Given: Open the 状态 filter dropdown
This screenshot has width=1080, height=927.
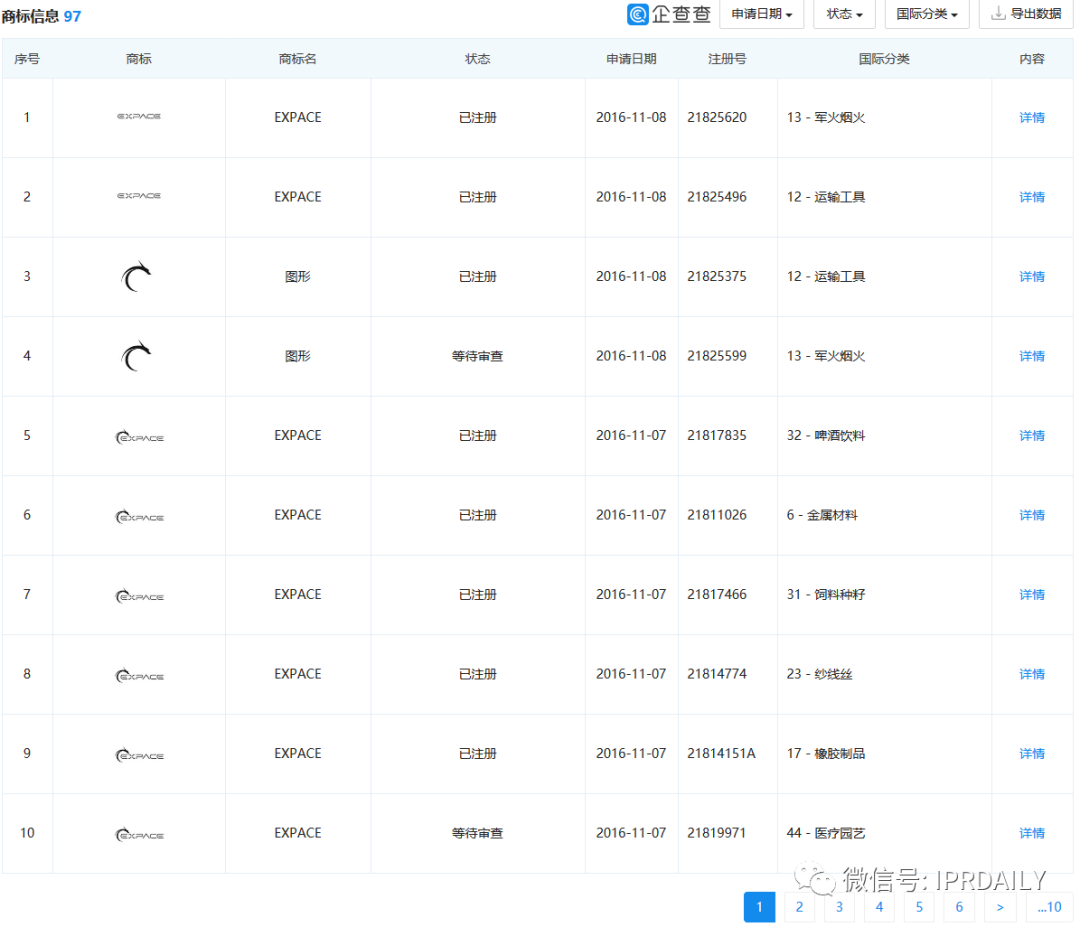Looking at the screenshot, I should [844, 14].
